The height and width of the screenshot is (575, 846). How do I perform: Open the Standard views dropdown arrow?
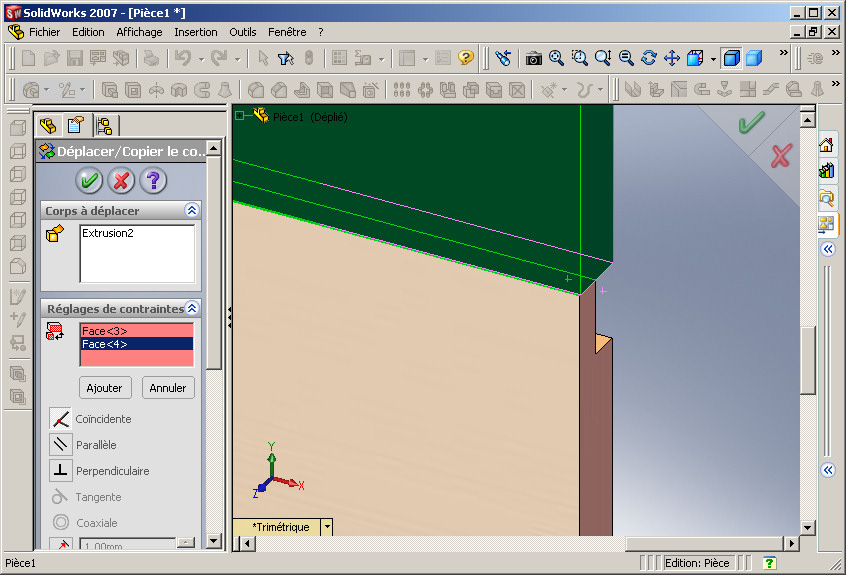coord(713,59)
